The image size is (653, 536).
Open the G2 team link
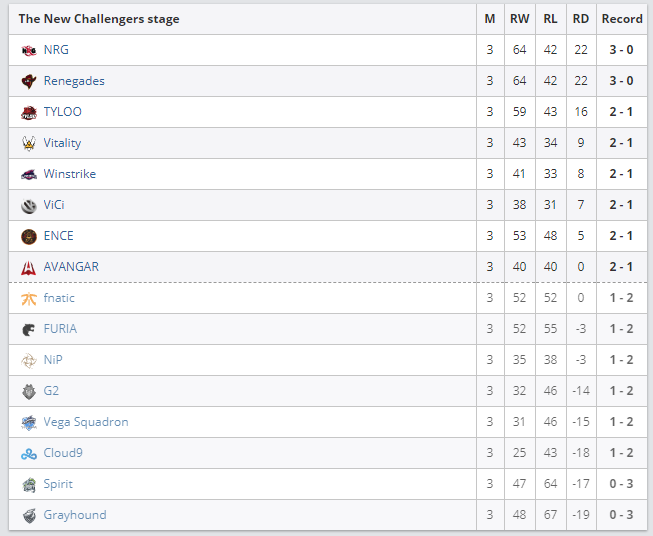pyautogui.click(x=51, y=391)
